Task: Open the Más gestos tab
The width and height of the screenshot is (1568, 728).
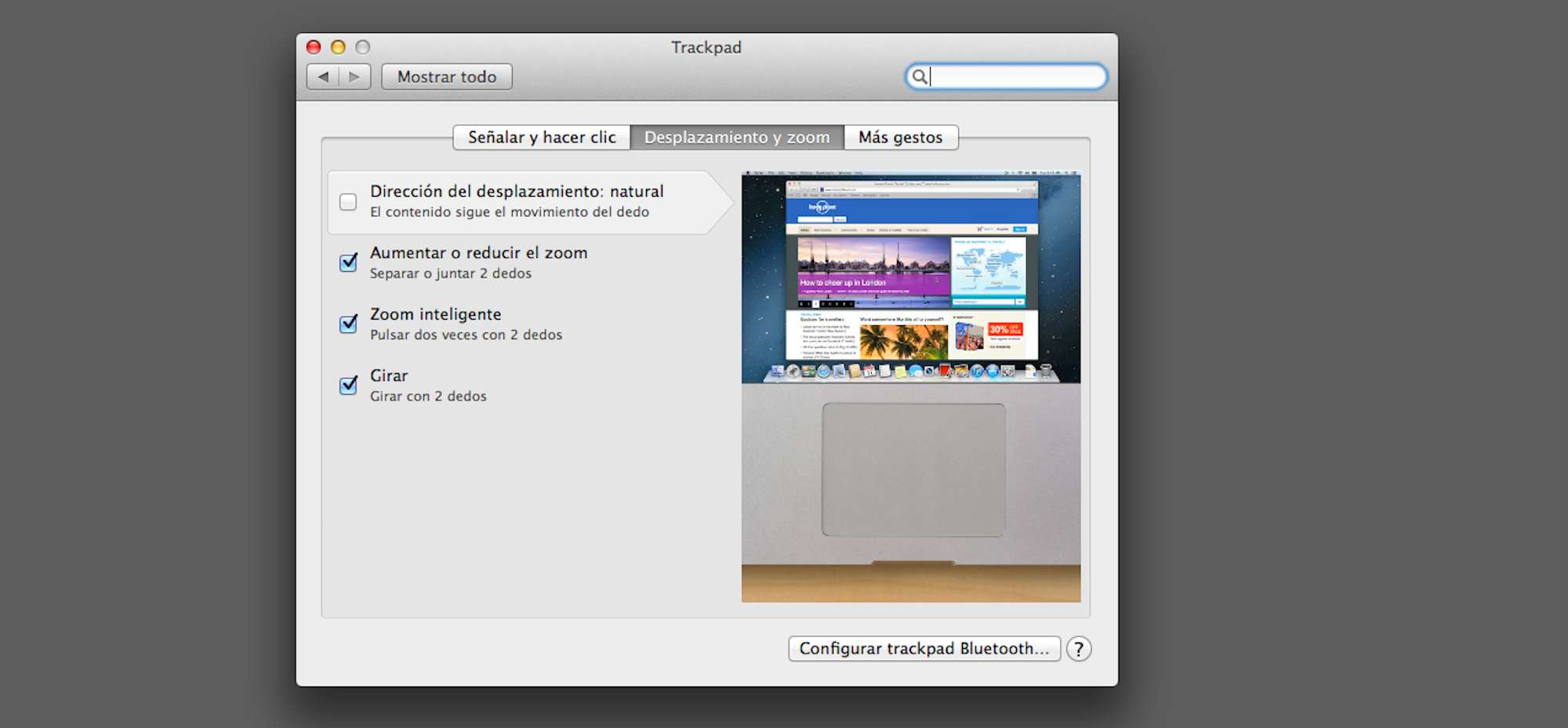Action: 900,137
